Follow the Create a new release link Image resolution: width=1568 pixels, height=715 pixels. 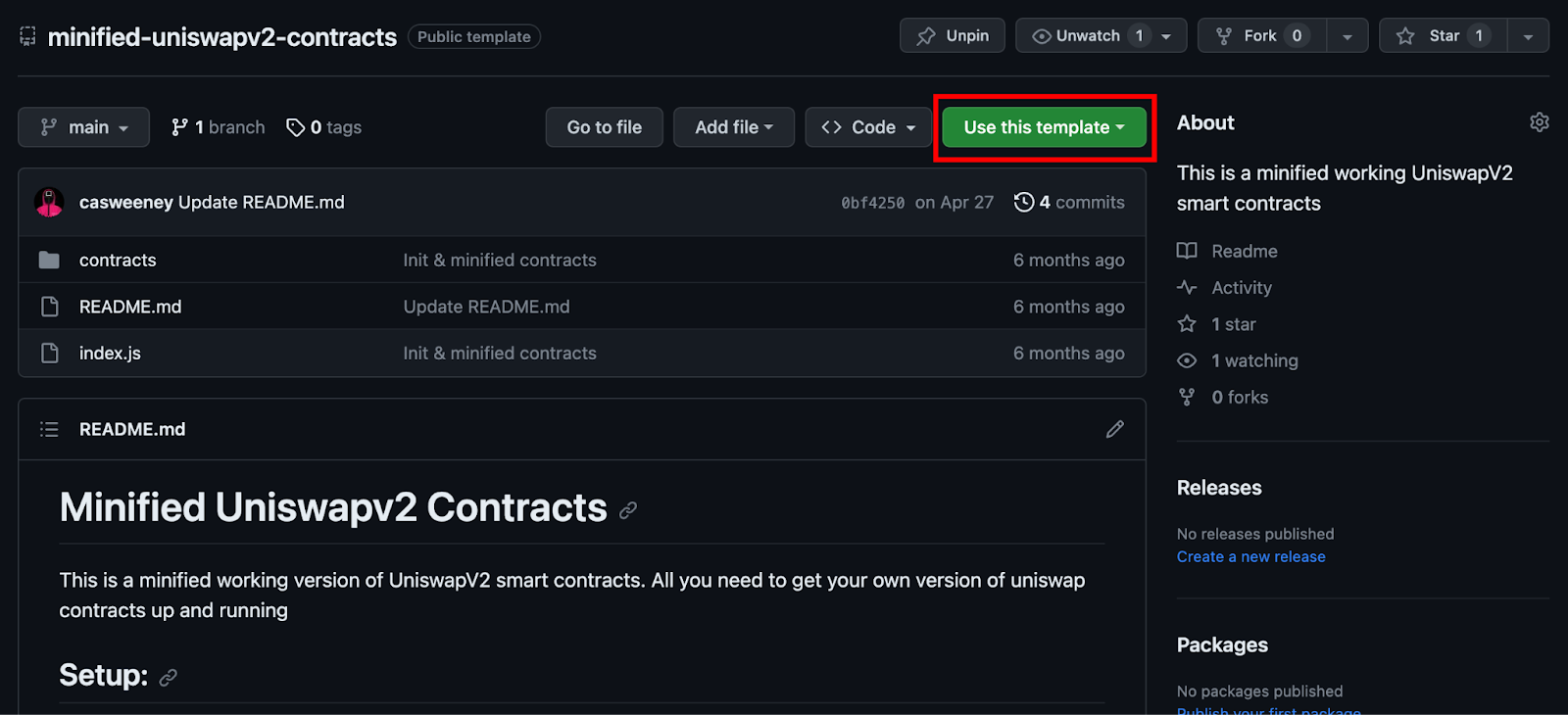[x=1251, y=556]
